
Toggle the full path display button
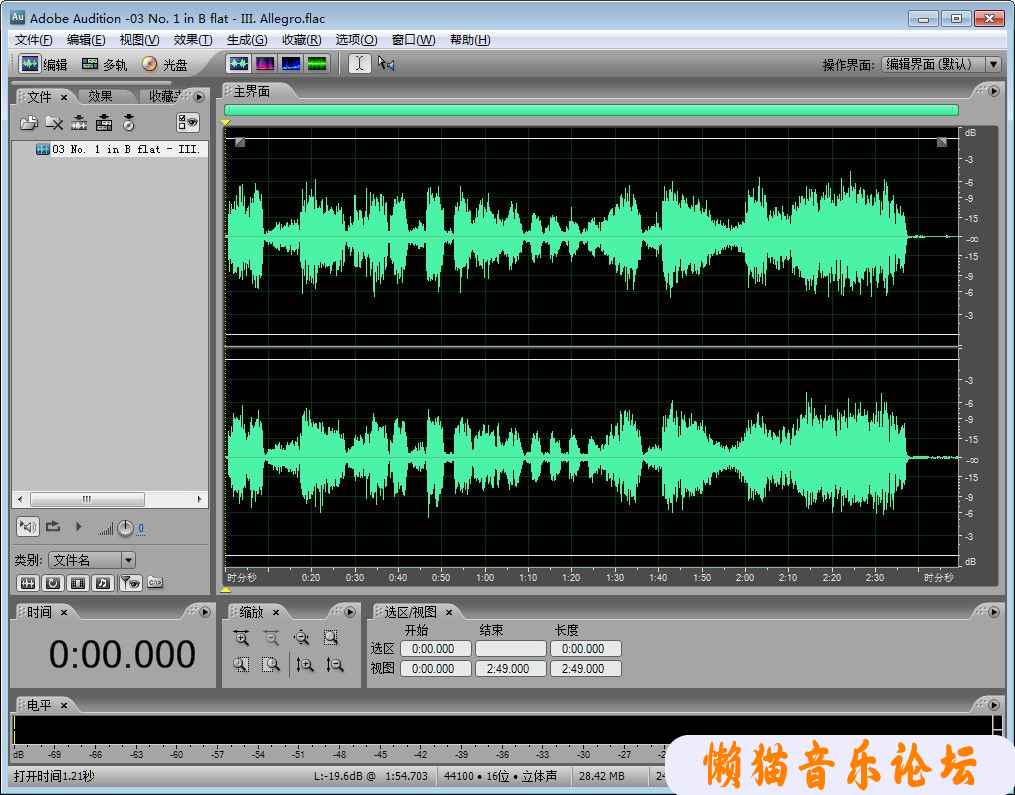click(x=155, y=582)
